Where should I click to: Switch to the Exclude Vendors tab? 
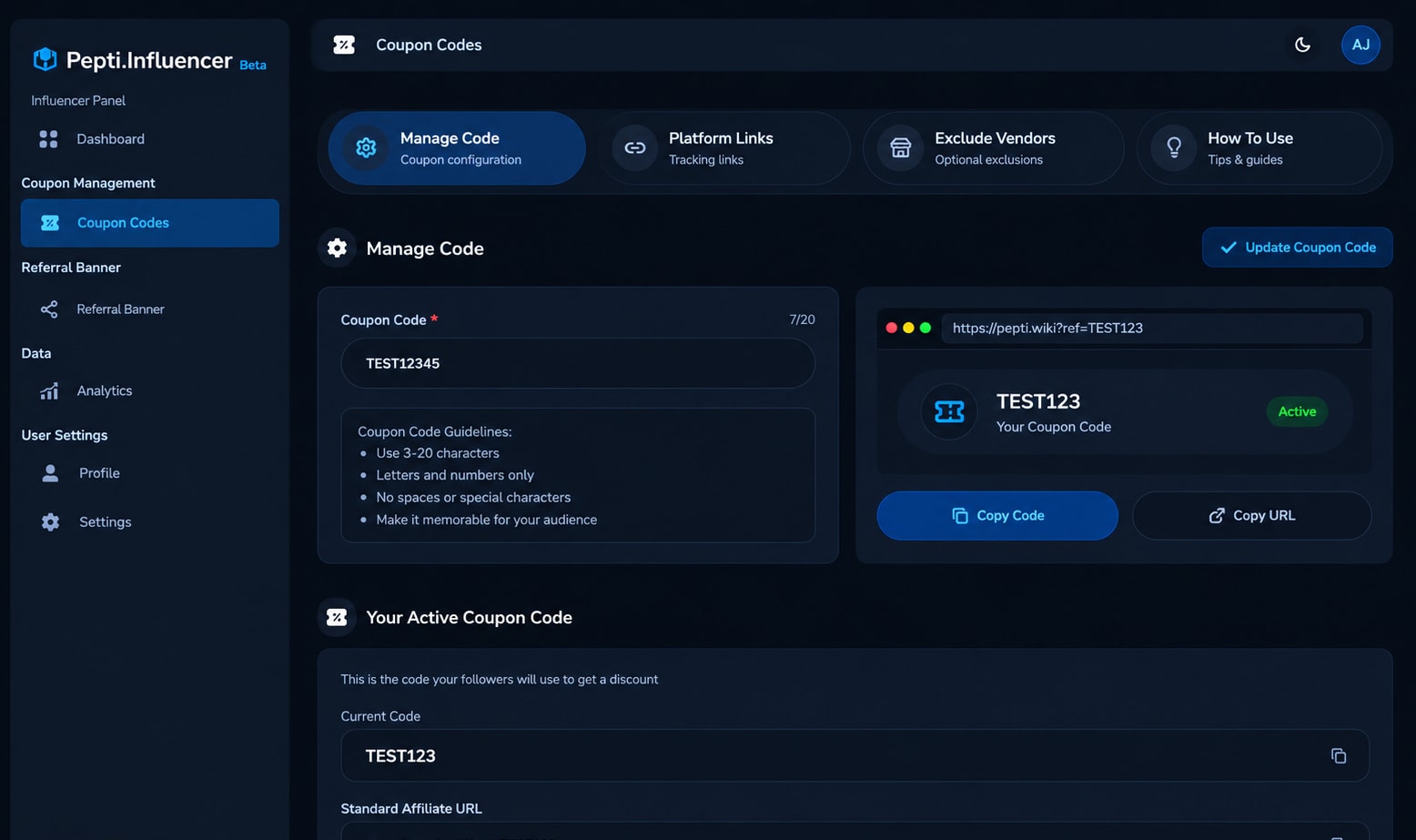tap(993, 148)
